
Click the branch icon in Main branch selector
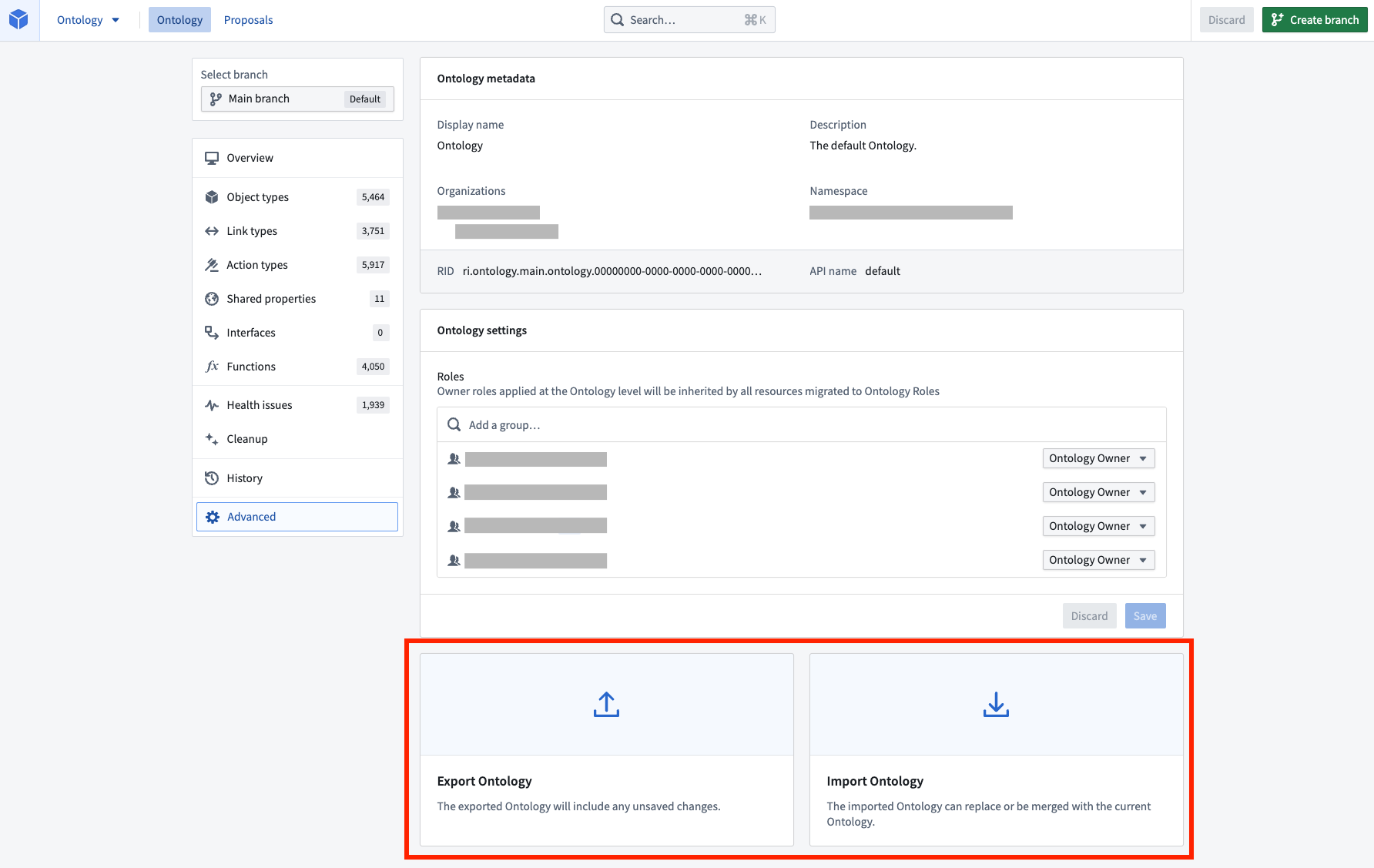(216, 99)
